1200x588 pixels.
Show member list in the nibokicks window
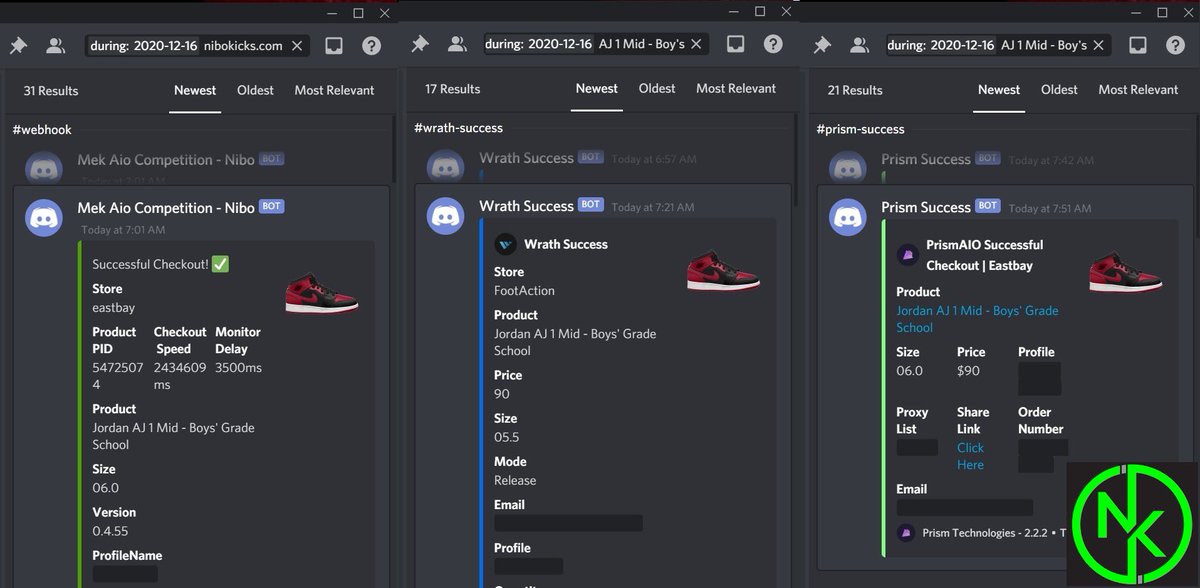tap(55, 46)
